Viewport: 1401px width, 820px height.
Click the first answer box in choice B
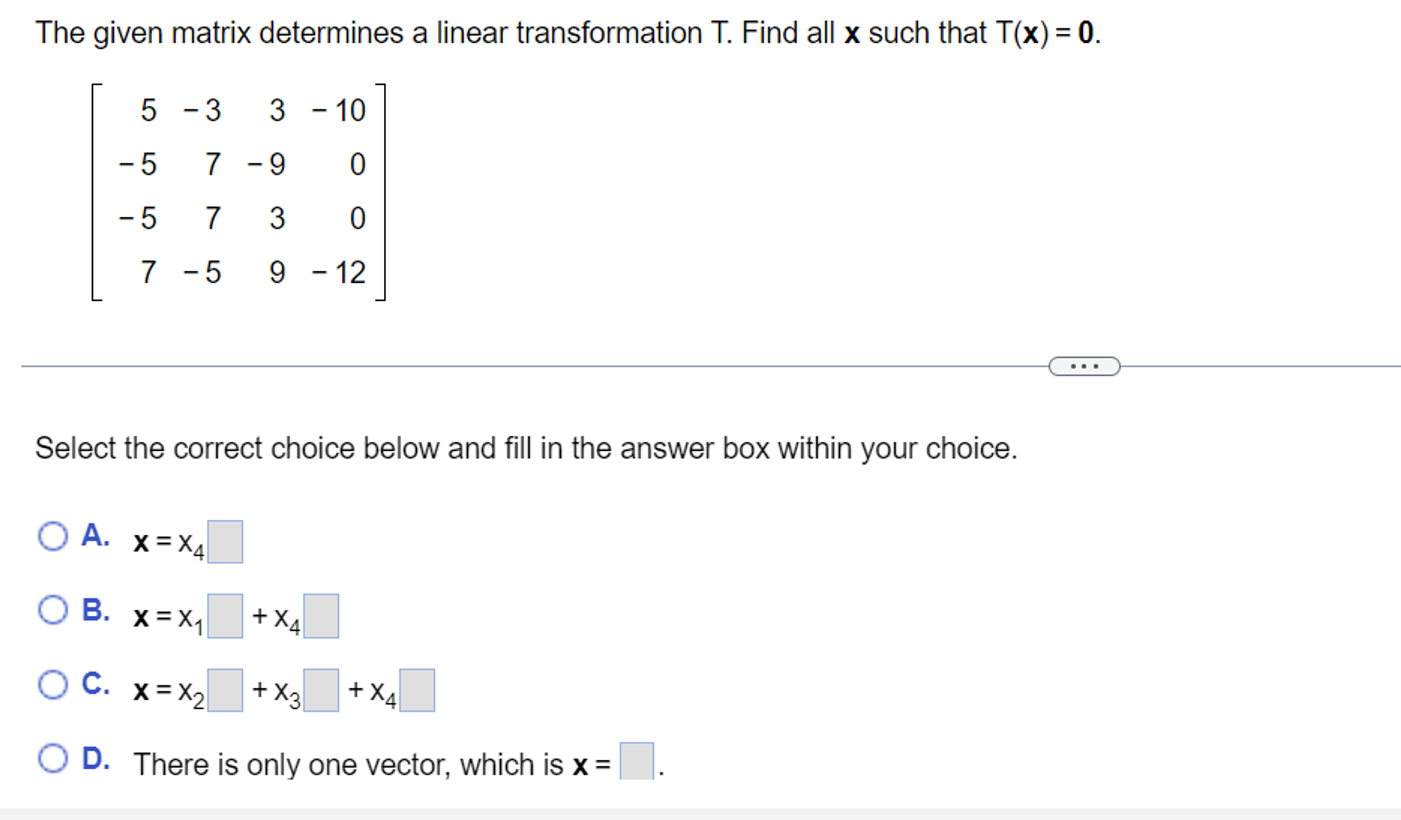[224, 617]
